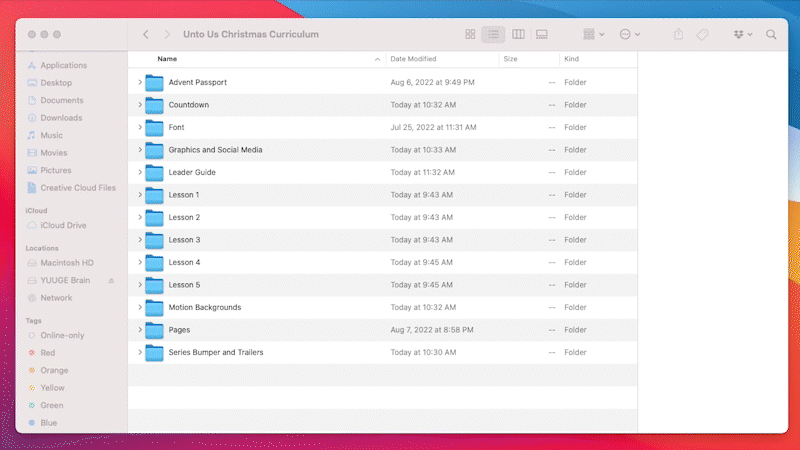Click 'Aug 7, 2022 at 8:58 PM'
Screen dimensions: 800x450
(432, 330)
